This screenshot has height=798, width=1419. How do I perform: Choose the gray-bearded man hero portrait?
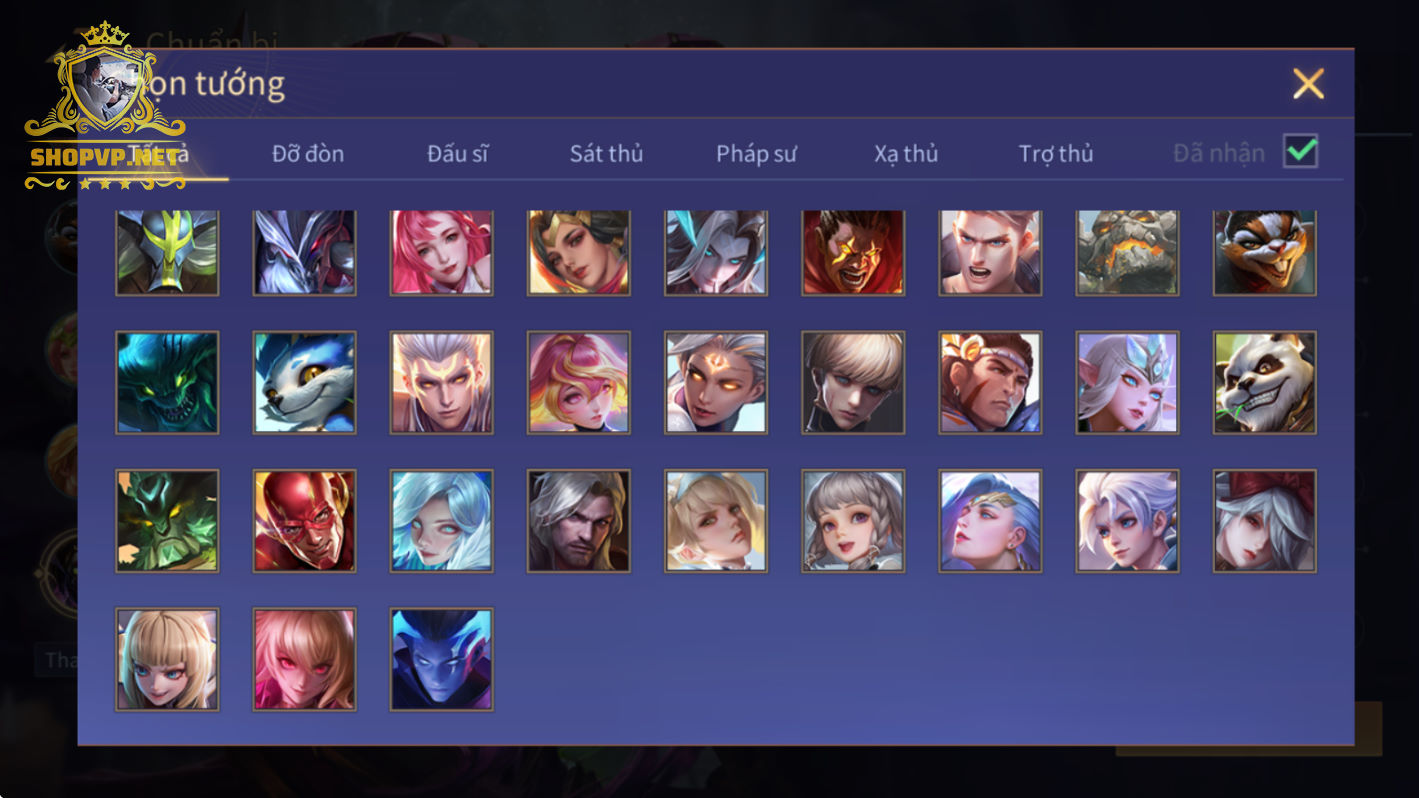point(579,520)
